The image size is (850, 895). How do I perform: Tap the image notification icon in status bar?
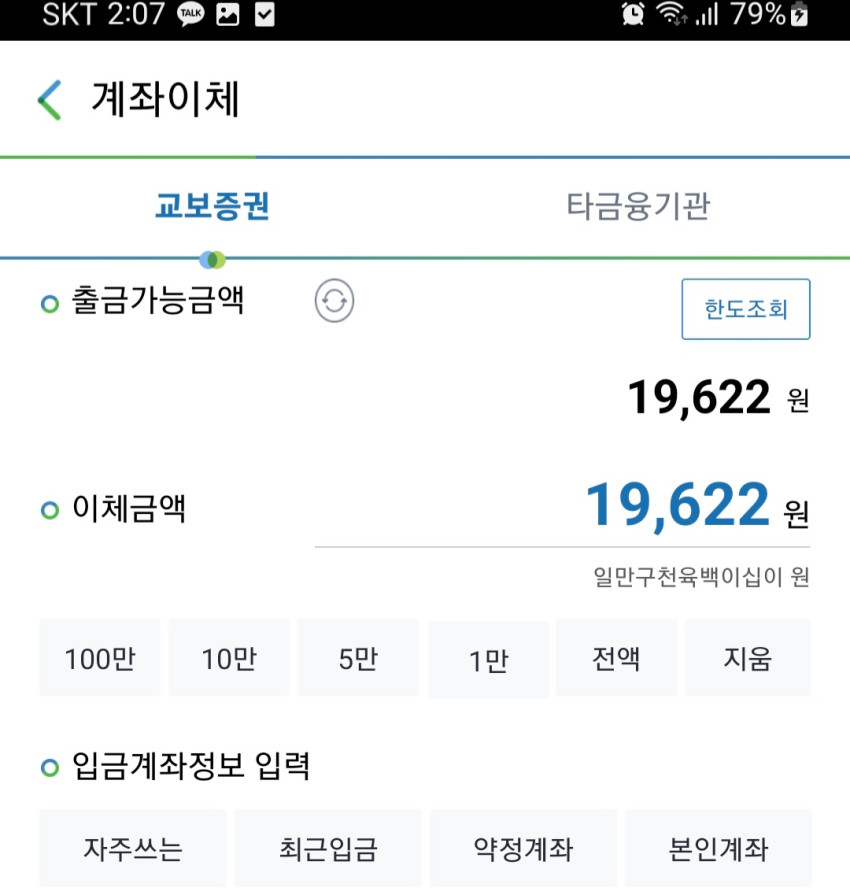click(227, 14)
